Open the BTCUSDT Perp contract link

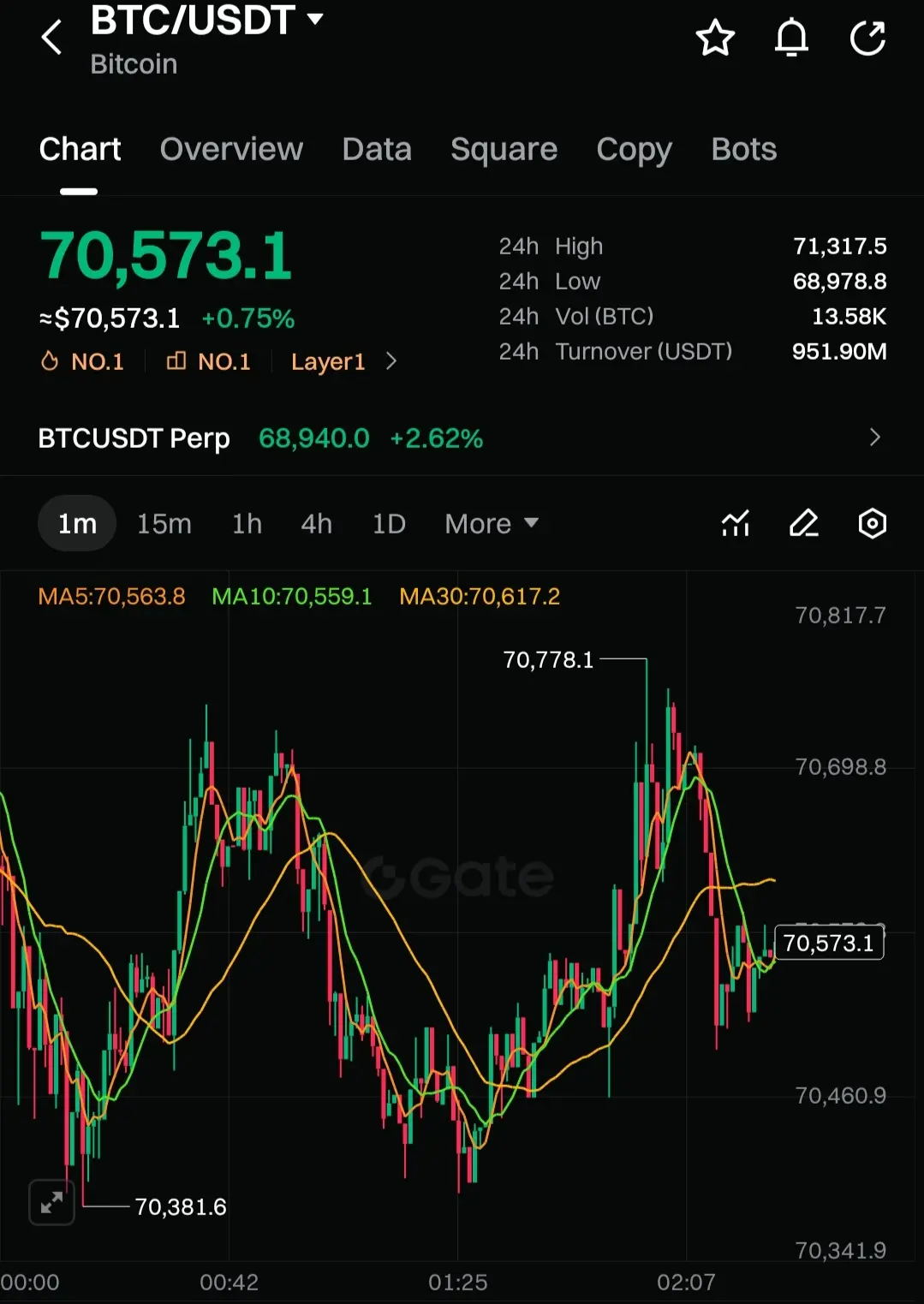(134, 438)
